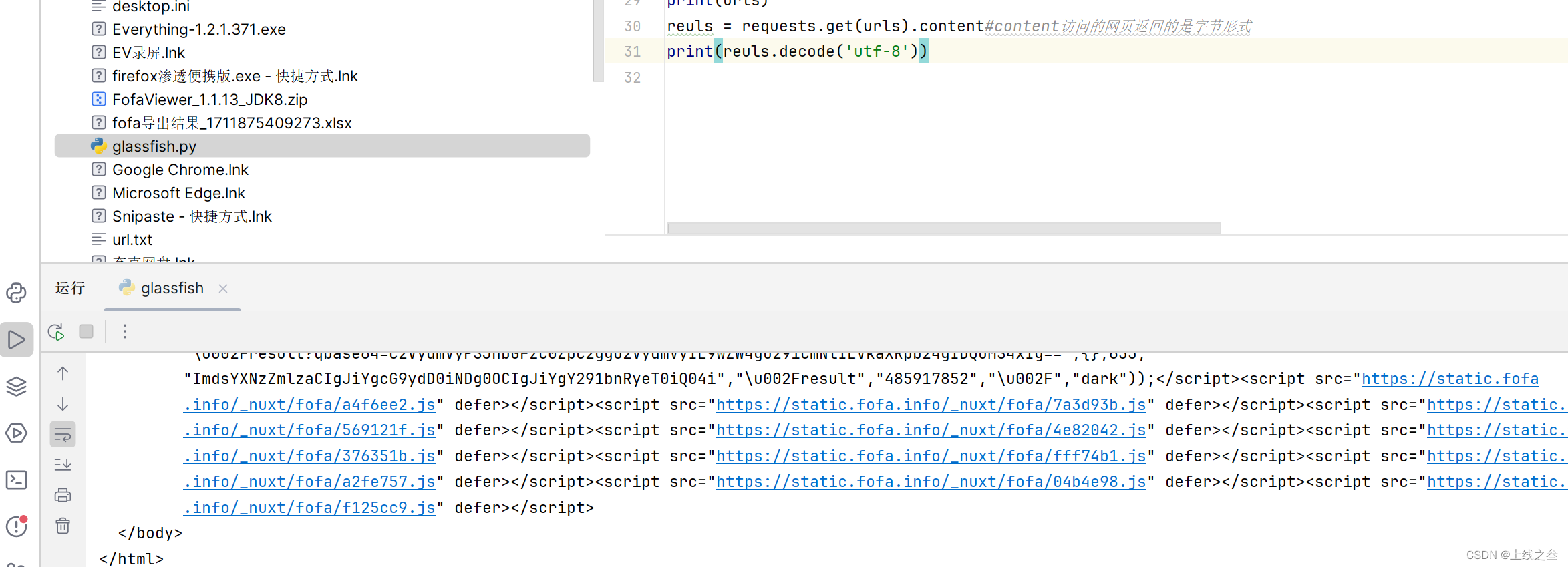1568x567 pixels.
Task: Jump up the console stack trace
Action: coord(63,373)
